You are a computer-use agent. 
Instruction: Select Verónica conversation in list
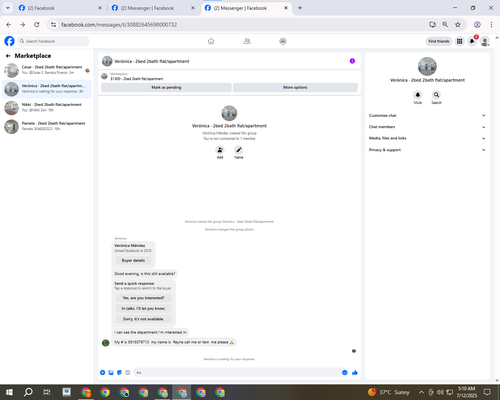47,89
